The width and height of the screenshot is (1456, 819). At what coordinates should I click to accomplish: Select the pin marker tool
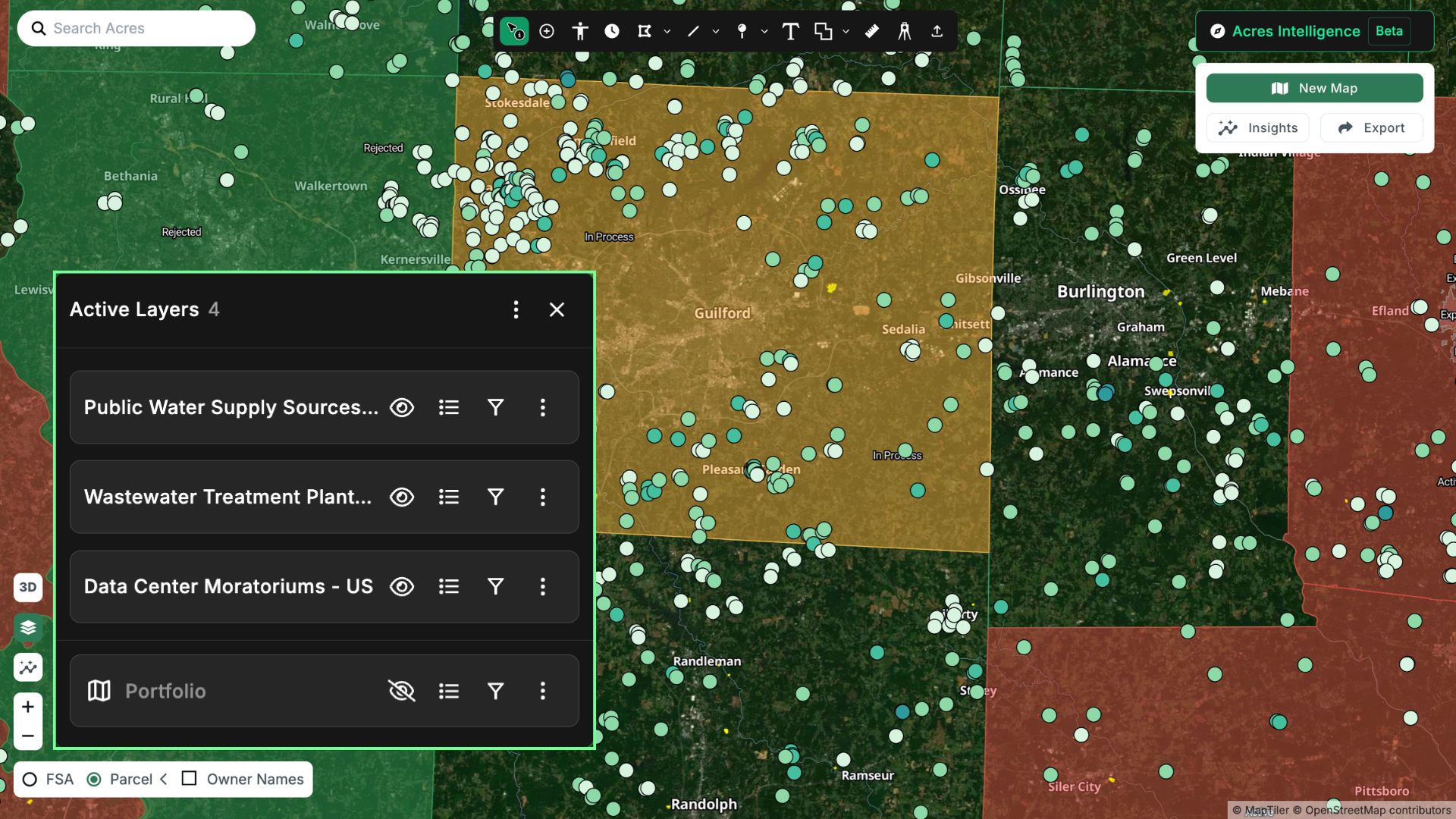(742, 31)
